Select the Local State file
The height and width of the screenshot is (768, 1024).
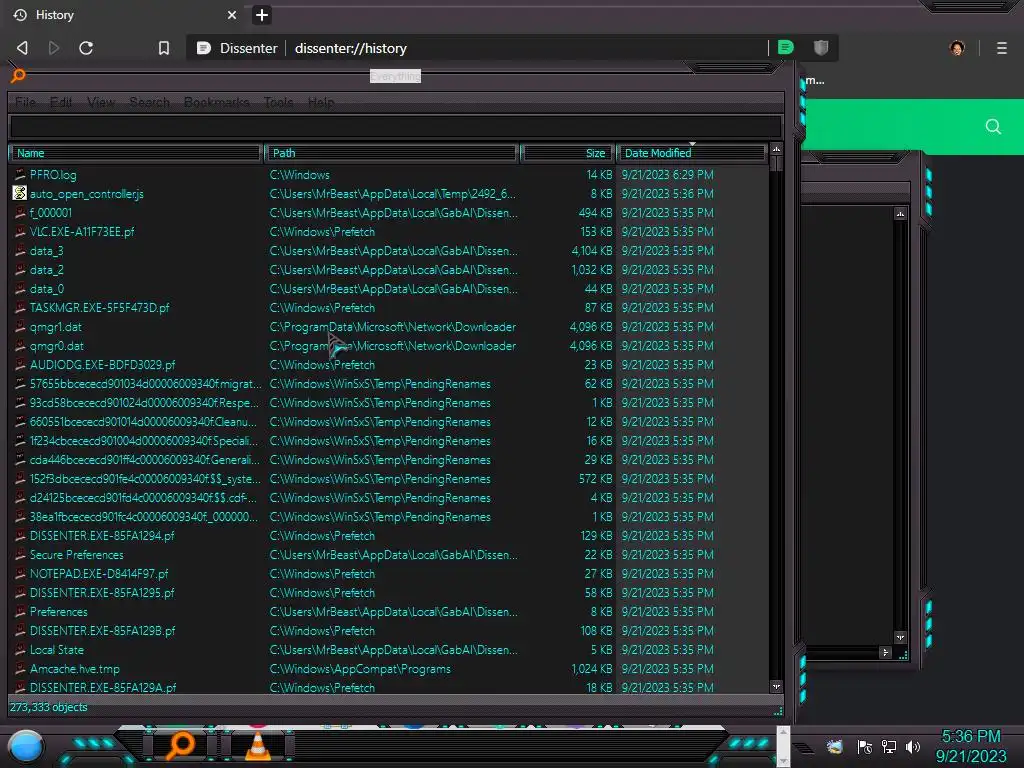click(56, 650)
